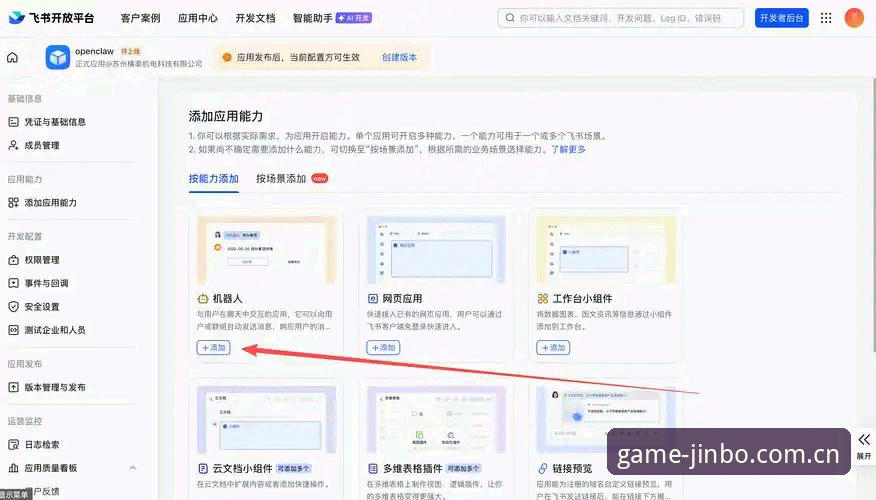Click the 工作台小组件 widget icon
This screenshot has width=876, height=500.
point(542,299)
